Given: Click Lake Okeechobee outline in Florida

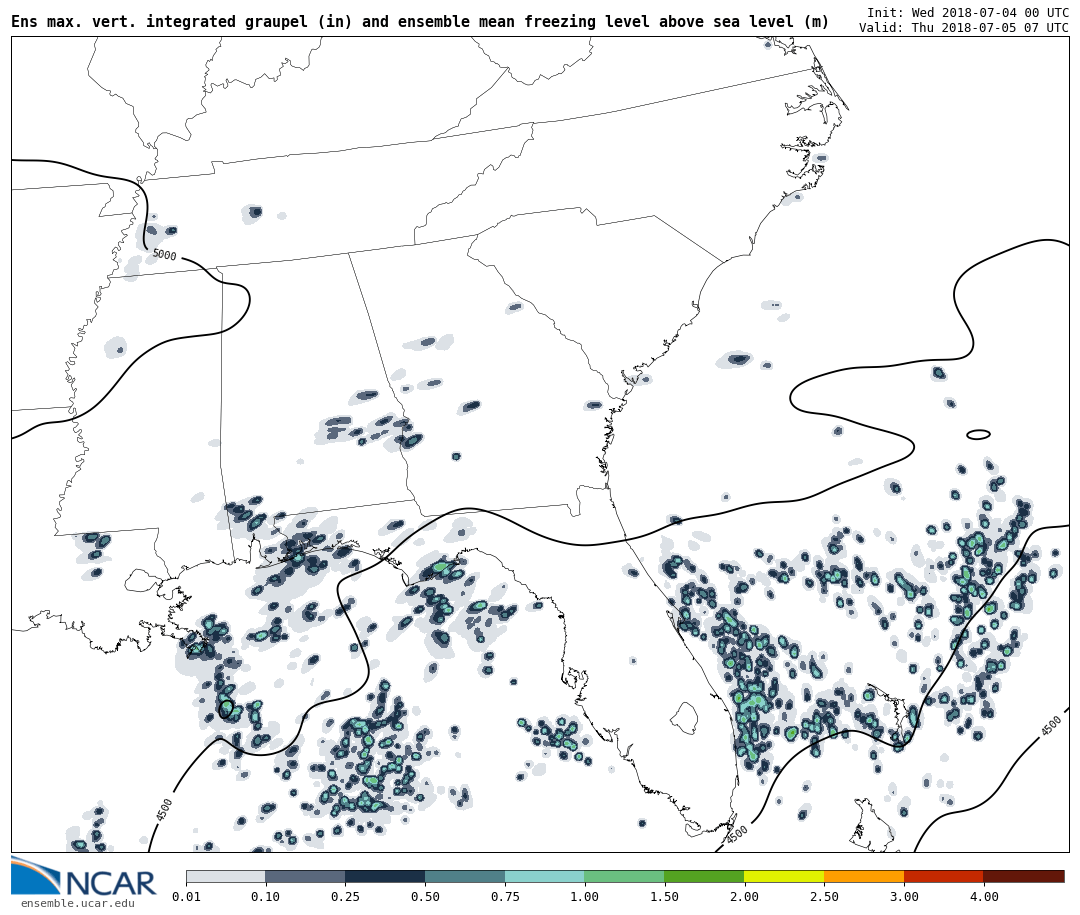Looking at the screenshot, I should [x=684, y=717].
